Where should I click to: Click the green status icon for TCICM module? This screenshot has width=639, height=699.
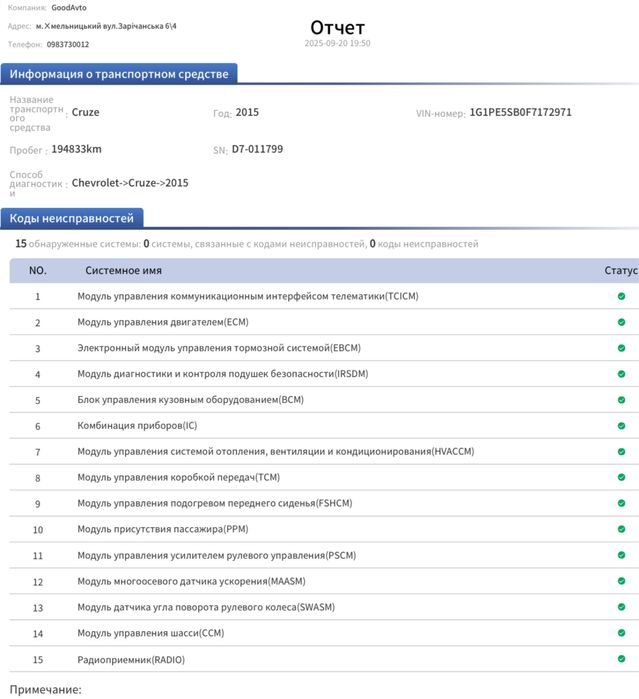(x=621, y=296)
